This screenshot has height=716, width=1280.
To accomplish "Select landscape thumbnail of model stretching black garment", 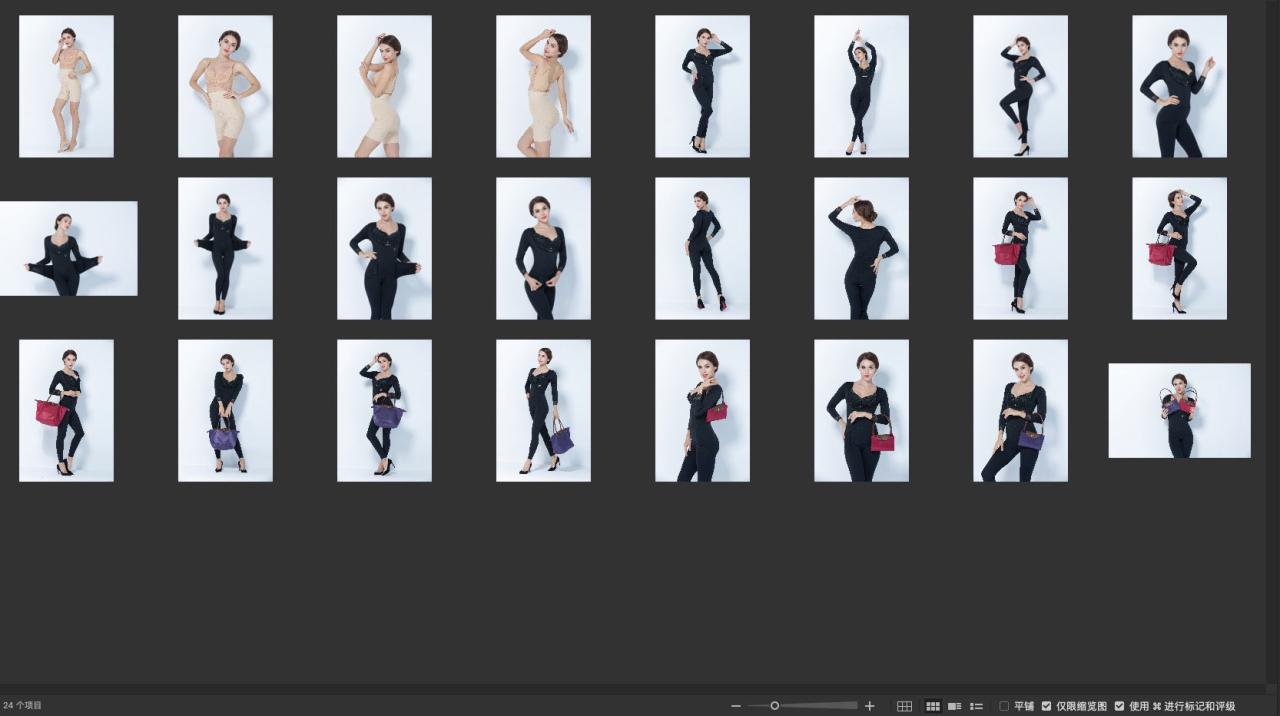I will pyautogui.click(x=68, y=249).
